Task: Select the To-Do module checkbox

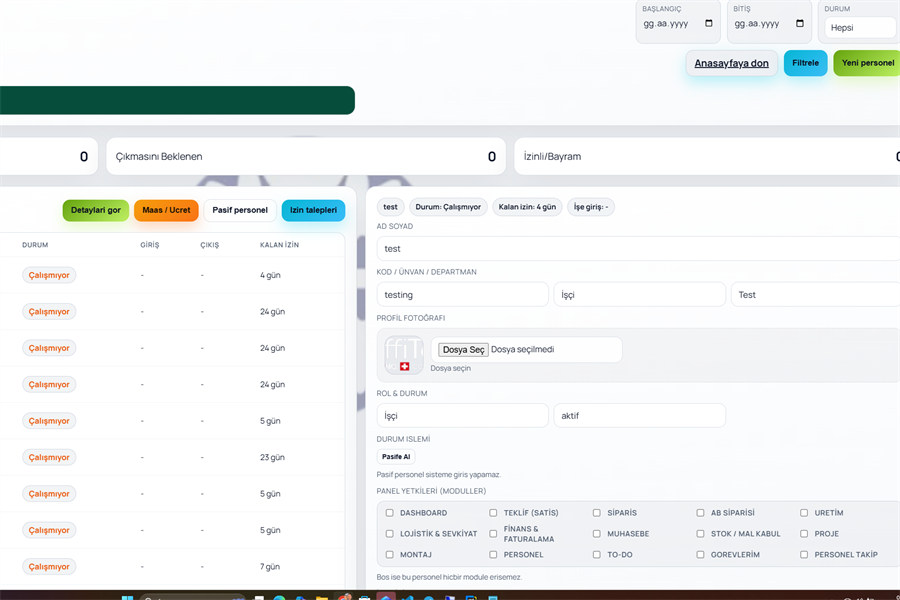Action: point(597,555)
